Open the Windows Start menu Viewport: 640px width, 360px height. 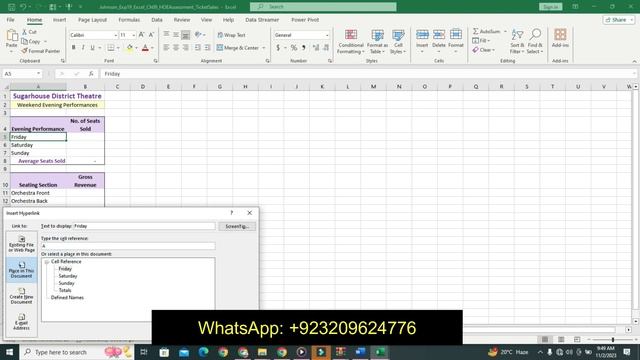click(x=9, y=352)
